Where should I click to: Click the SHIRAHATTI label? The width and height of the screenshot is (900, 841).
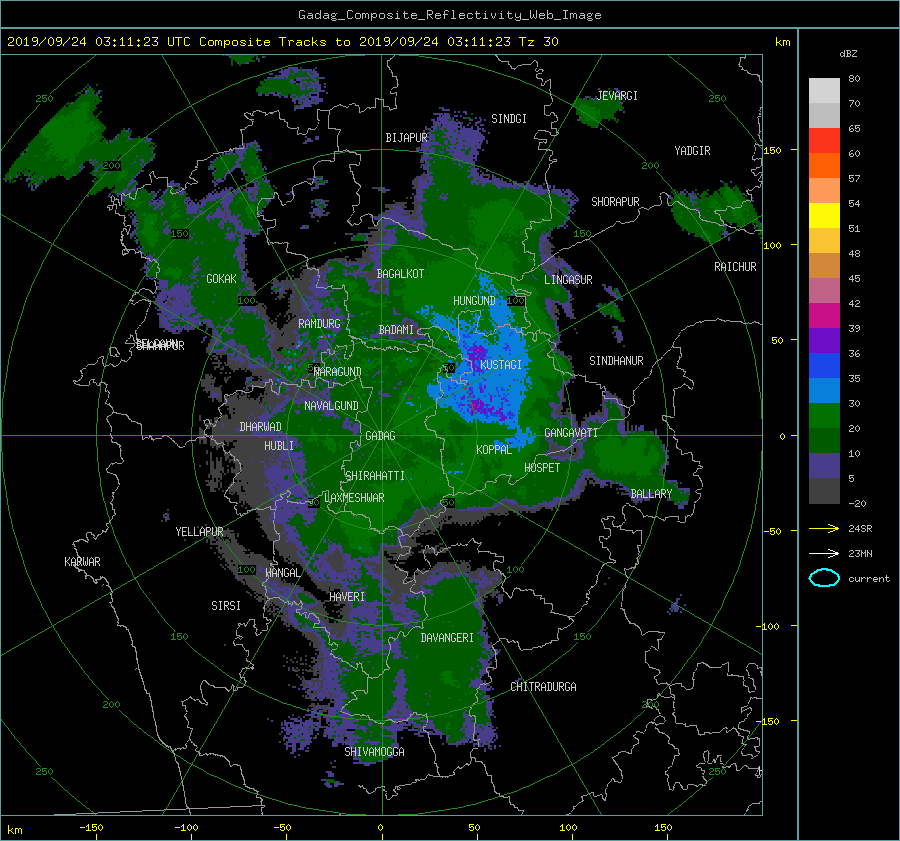coord(375,475)
